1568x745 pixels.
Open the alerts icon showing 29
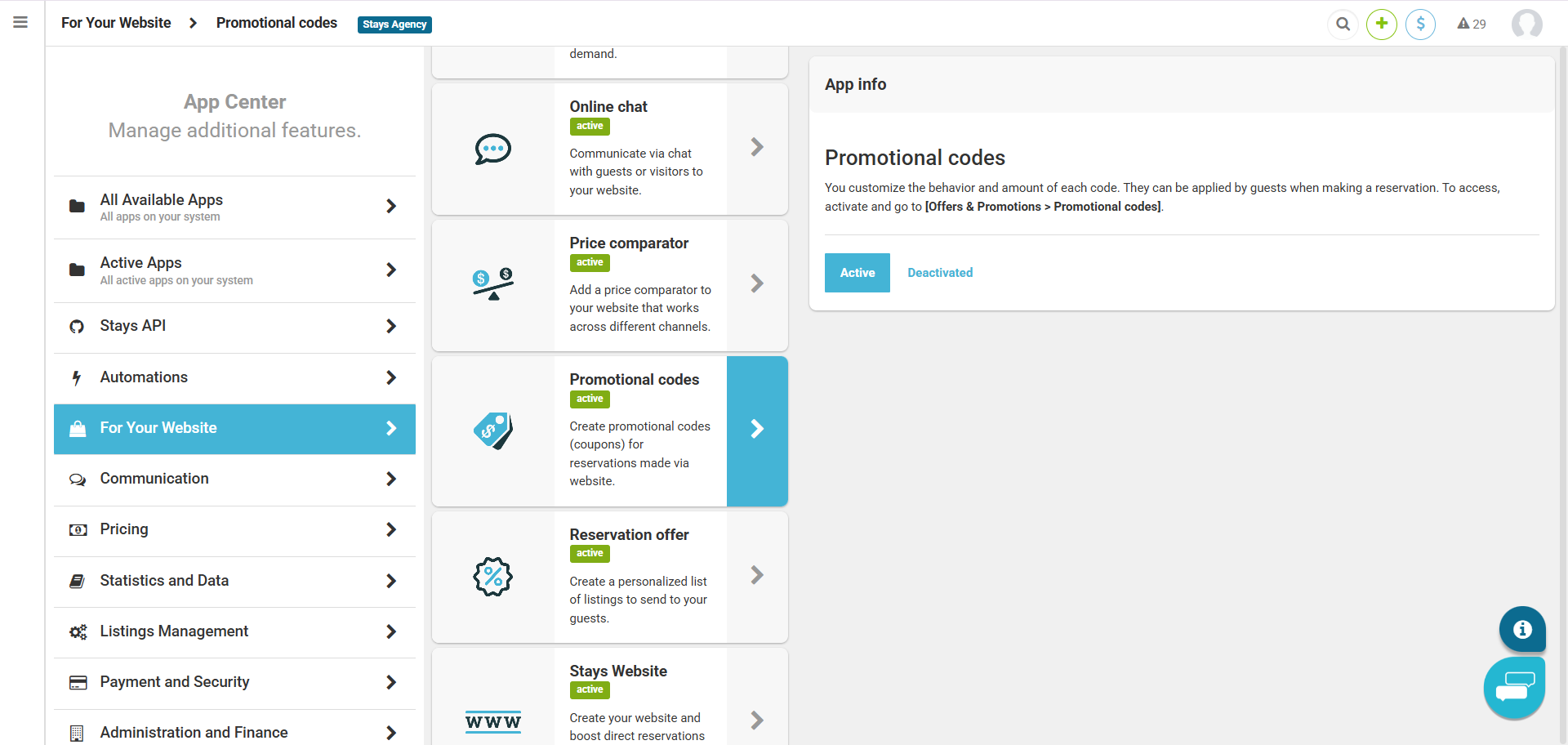point(1472,24)
